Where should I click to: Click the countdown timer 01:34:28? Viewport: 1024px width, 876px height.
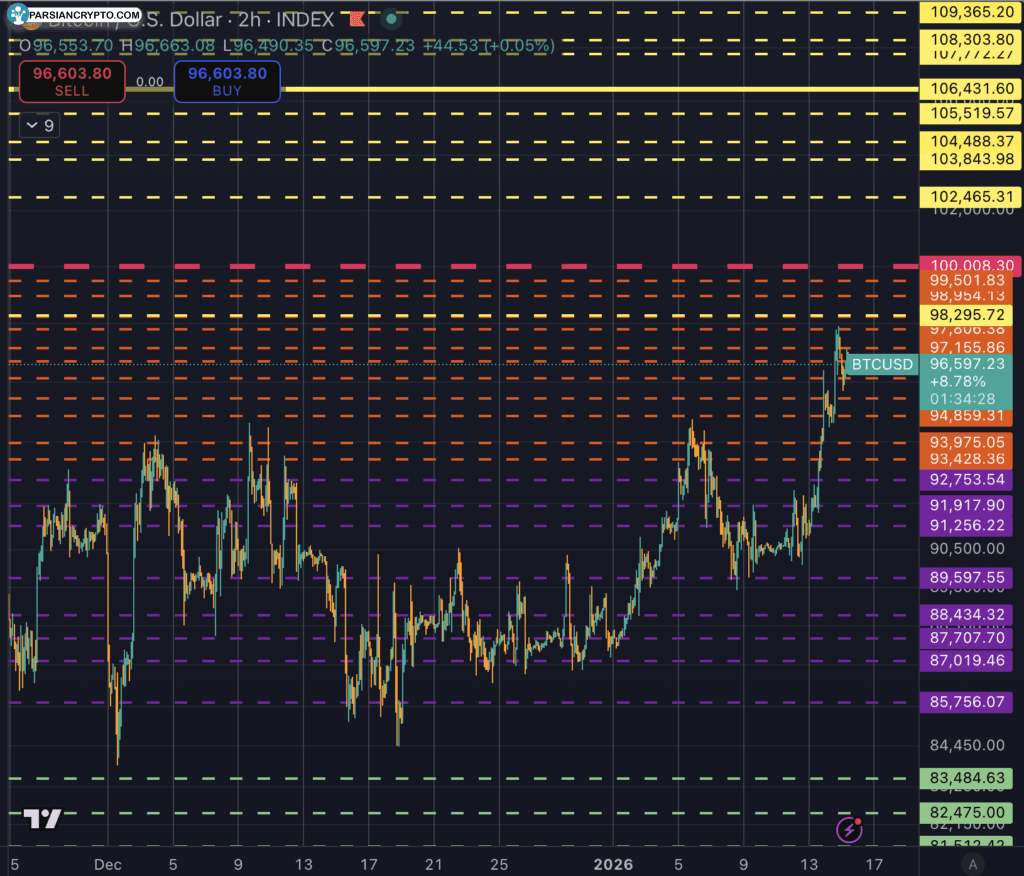pos(963,399)
